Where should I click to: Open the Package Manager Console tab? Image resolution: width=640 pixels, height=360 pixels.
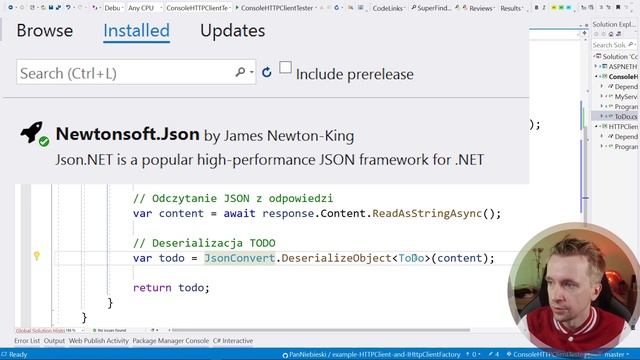pos(171,340)
